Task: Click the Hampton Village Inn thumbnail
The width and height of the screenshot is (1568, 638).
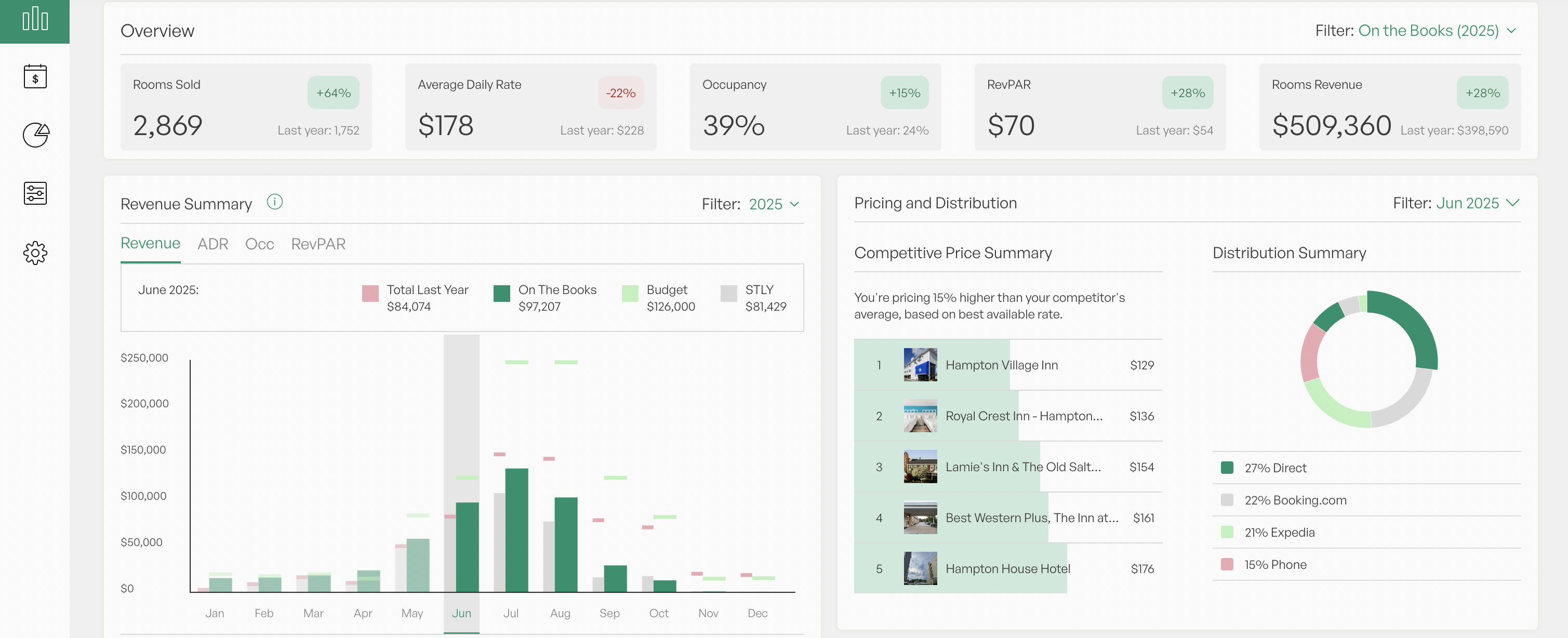Action: (920, 365)
